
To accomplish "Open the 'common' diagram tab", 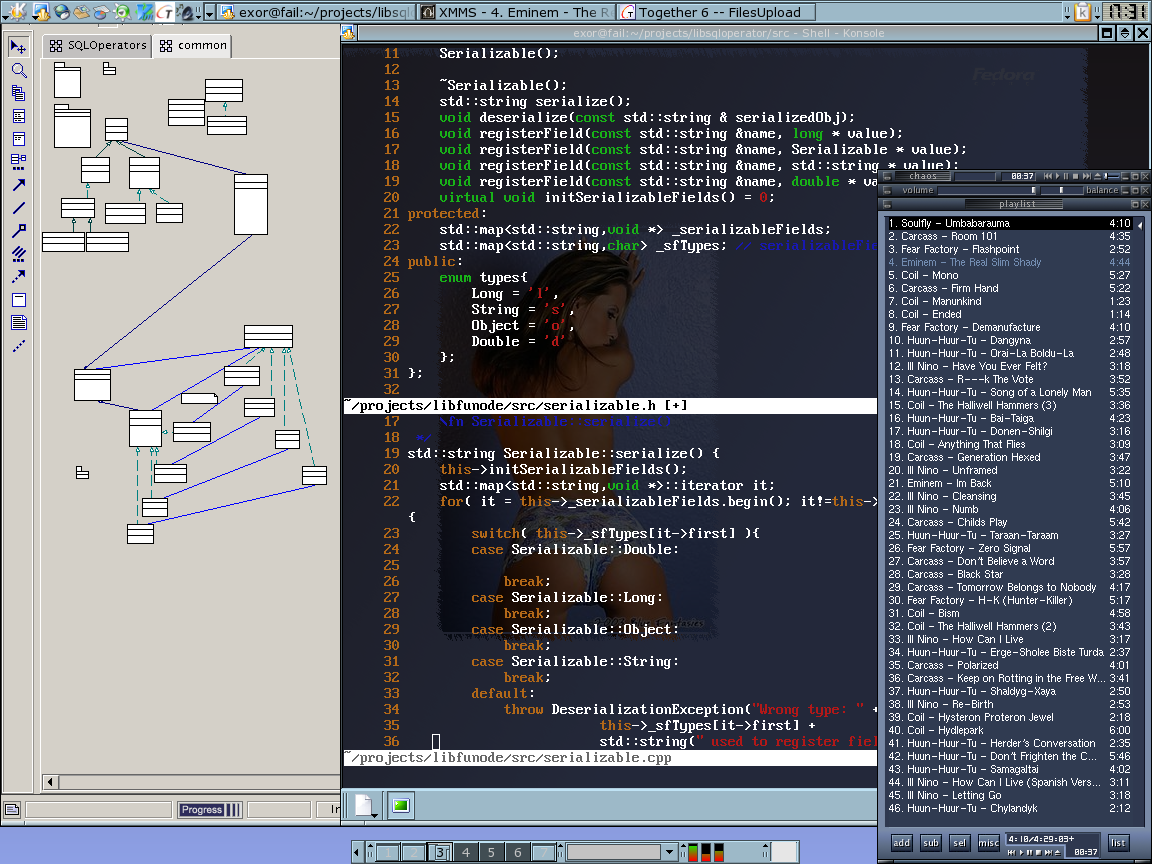I will 193,45.
